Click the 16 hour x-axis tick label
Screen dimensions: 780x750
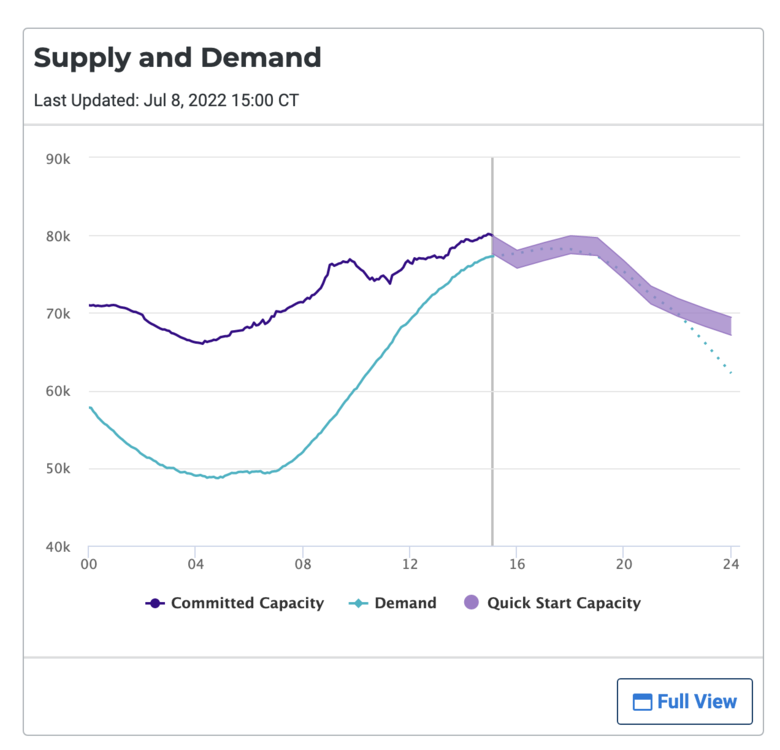tap(516, 565)
